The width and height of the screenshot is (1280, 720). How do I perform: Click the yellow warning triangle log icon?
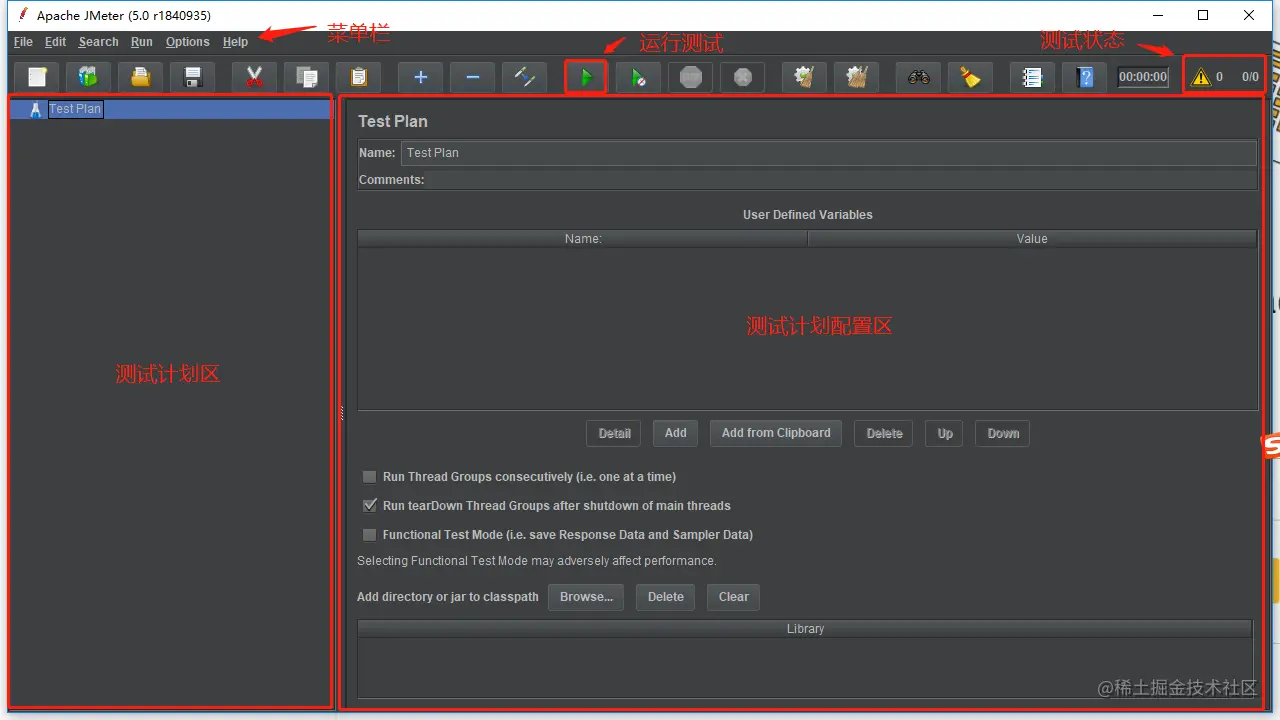[x=1200, y=77]
